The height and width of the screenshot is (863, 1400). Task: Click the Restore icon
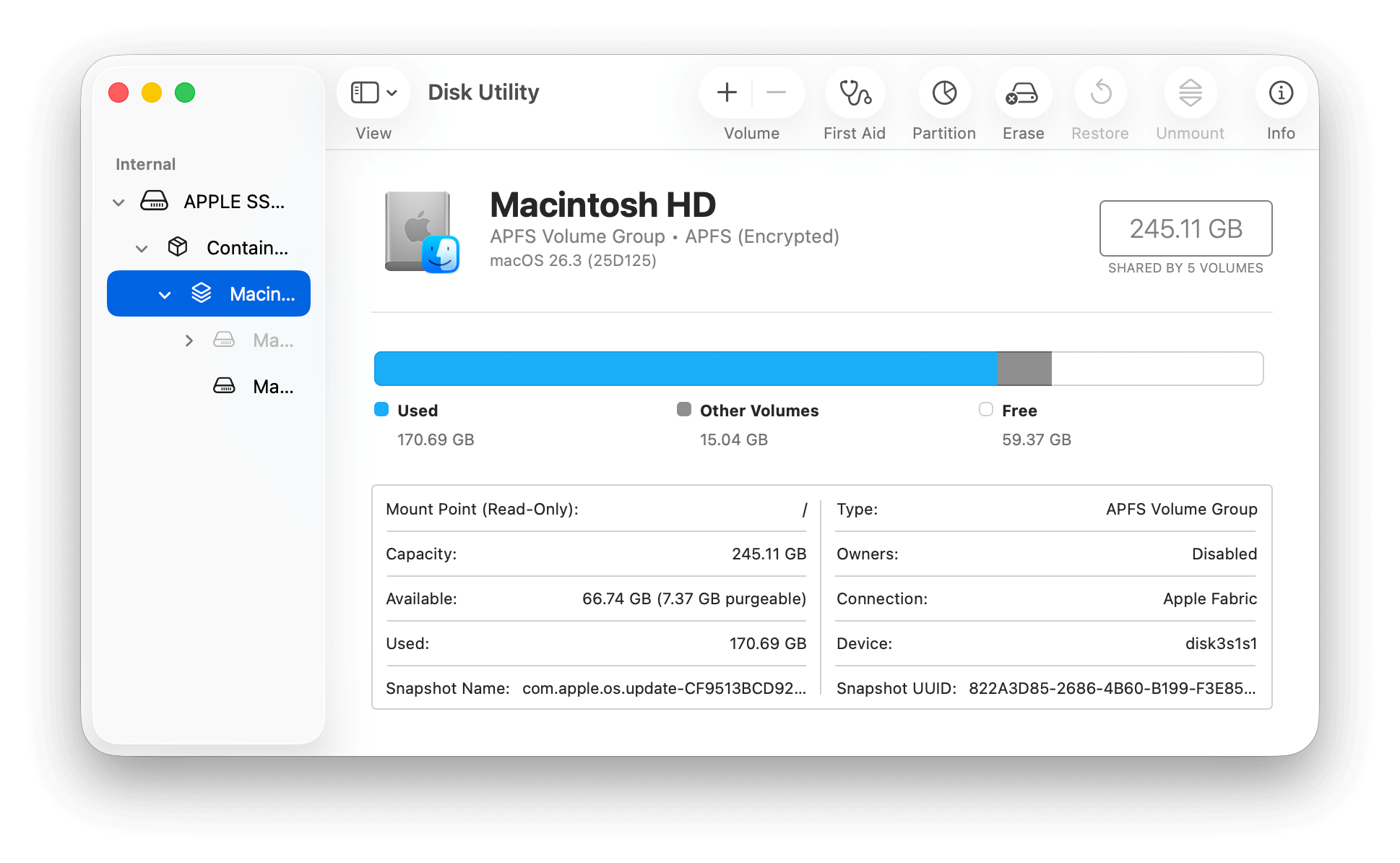point(1099,93)
